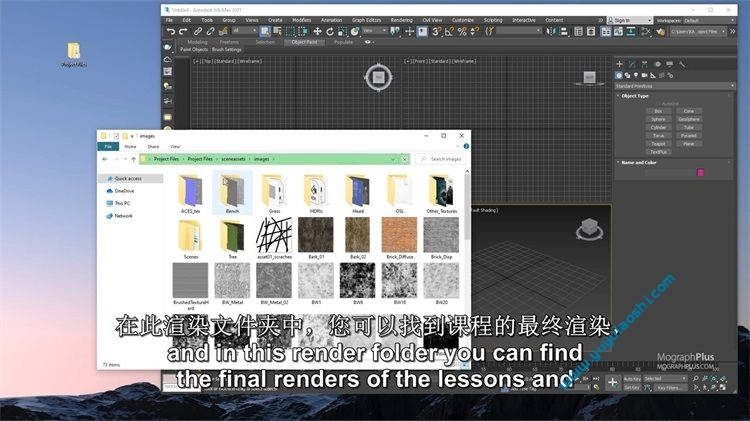Click the Cylinder primitive button
This screenshot has height=421, width=750.
[659, 127]
